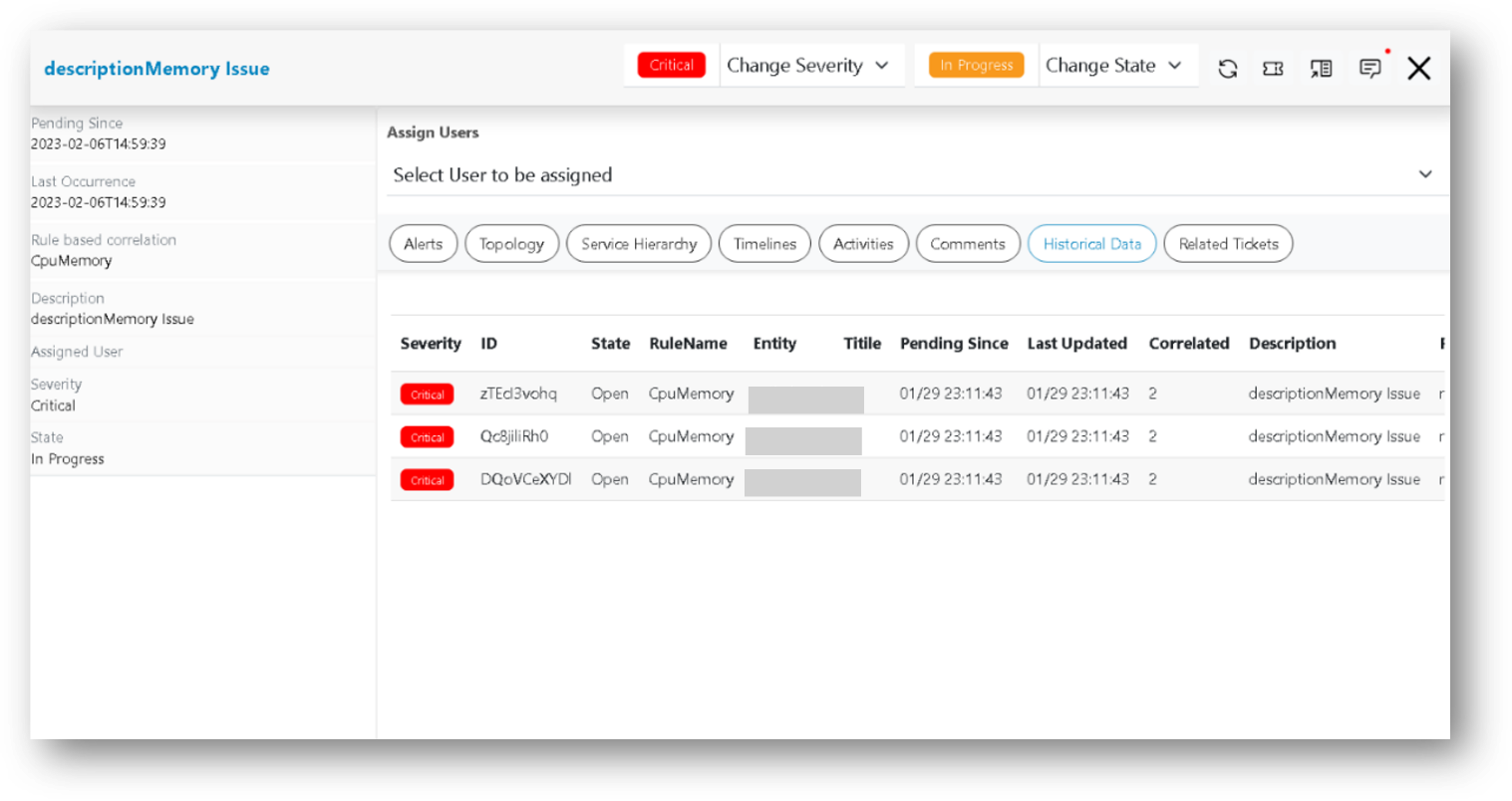
Task: Switch to the Alerts tab
Action: coord(424,243)
